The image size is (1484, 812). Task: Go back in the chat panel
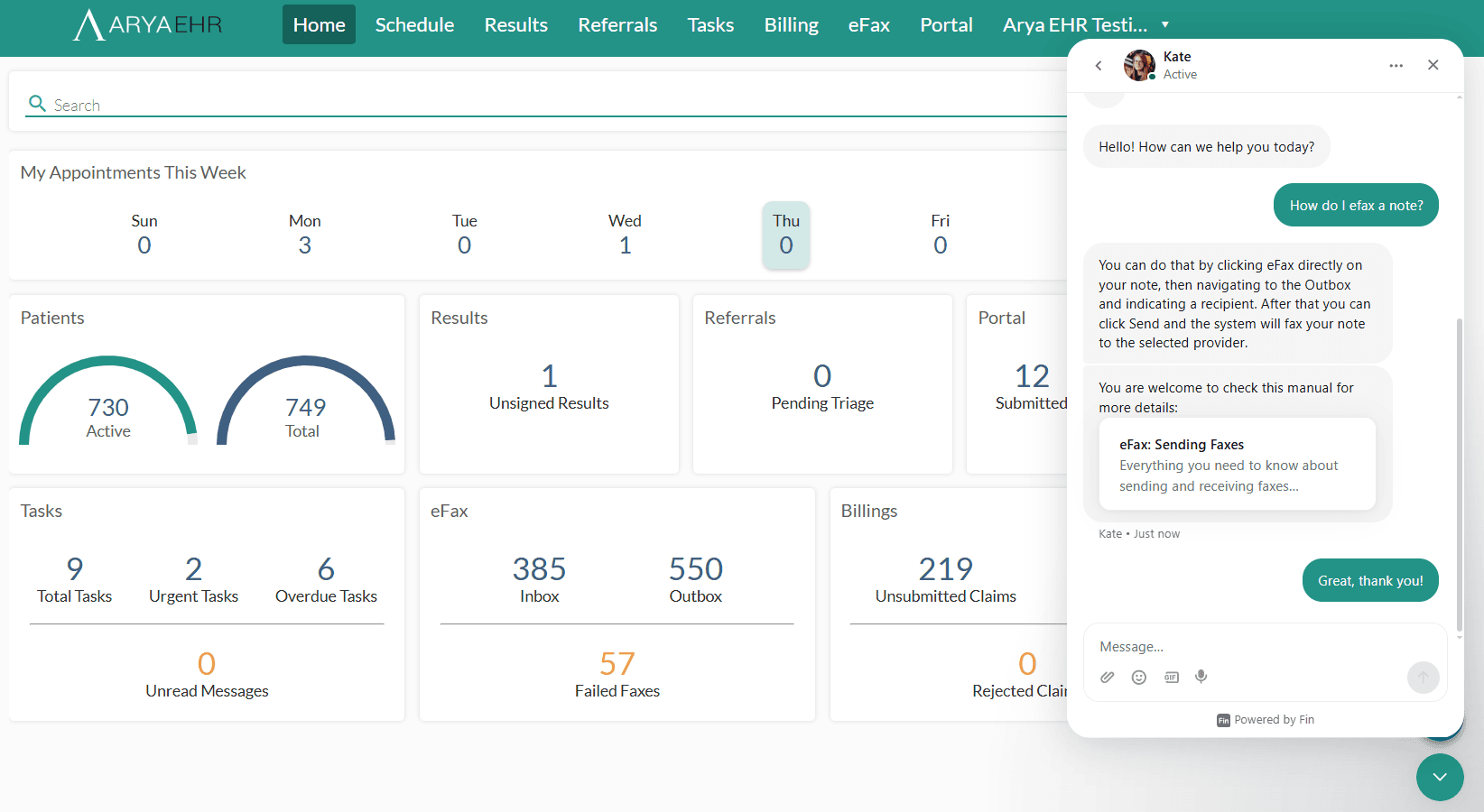pyautogui.click(x=1099, y=65)
